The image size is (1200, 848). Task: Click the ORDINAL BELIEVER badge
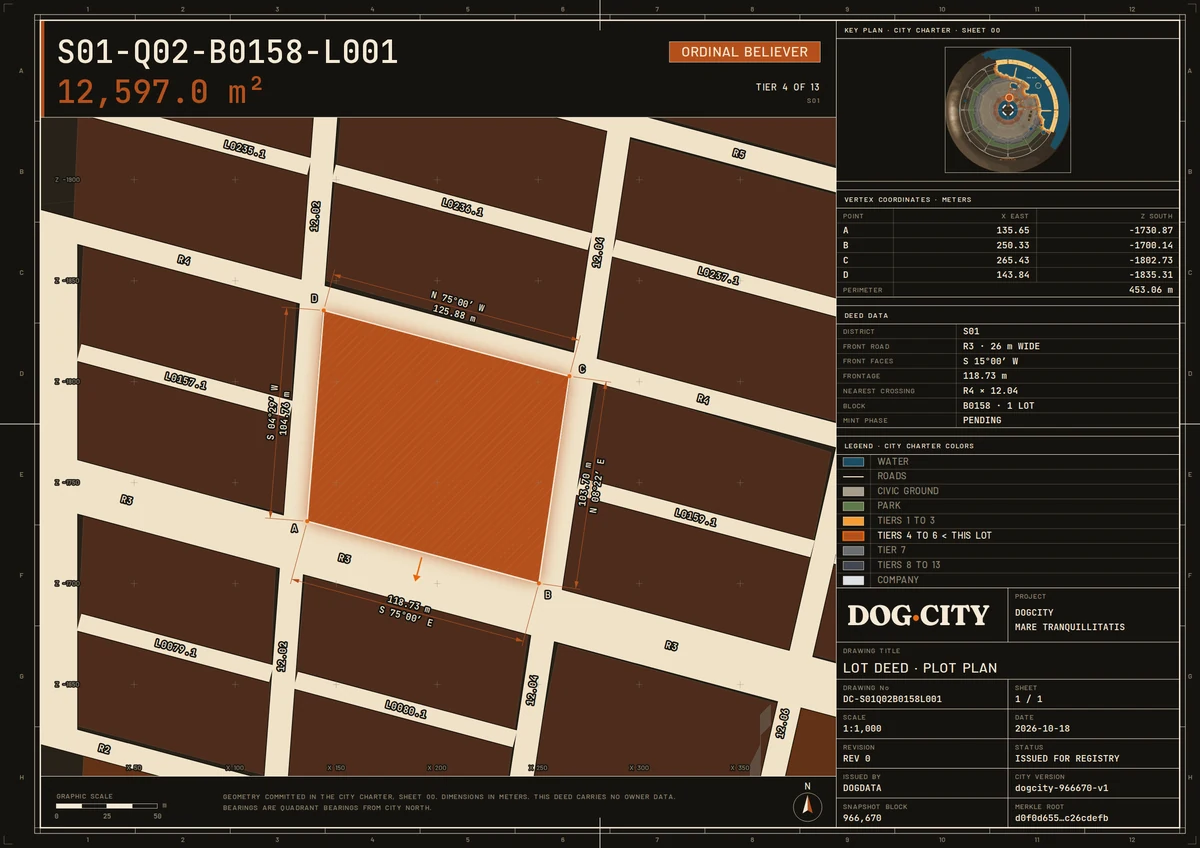tap(745, 52)
